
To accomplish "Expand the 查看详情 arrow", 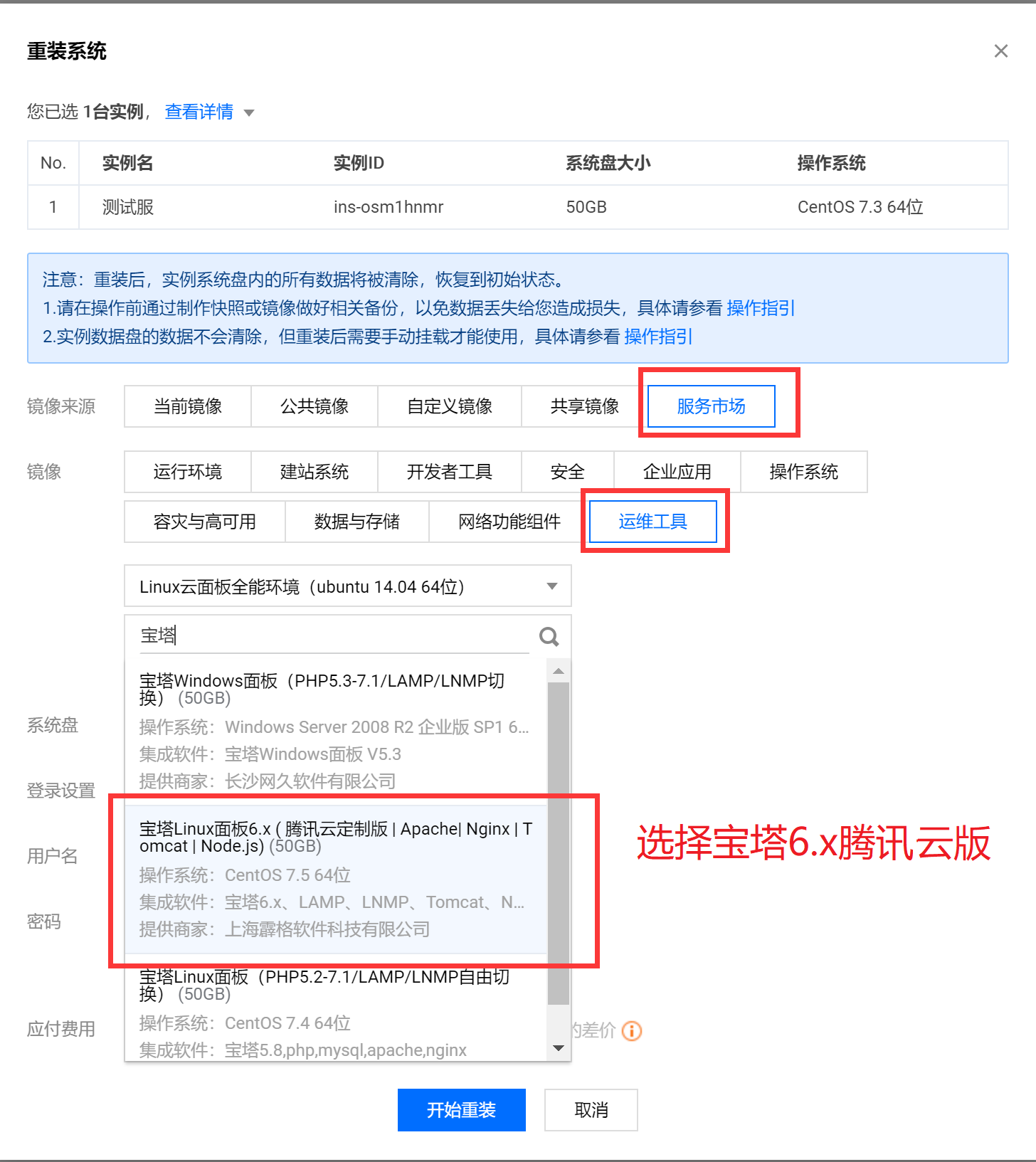I will [x=249, y=112].
